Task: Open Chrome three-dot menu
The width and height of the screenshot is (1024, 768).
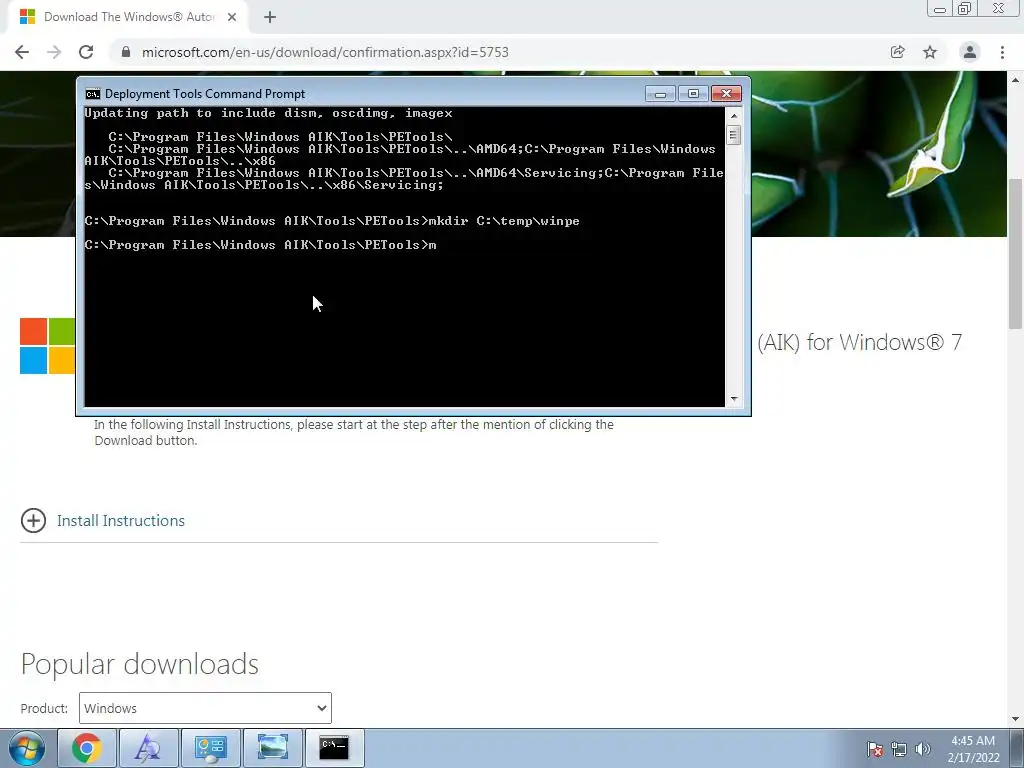Action: pos(1002,52)
